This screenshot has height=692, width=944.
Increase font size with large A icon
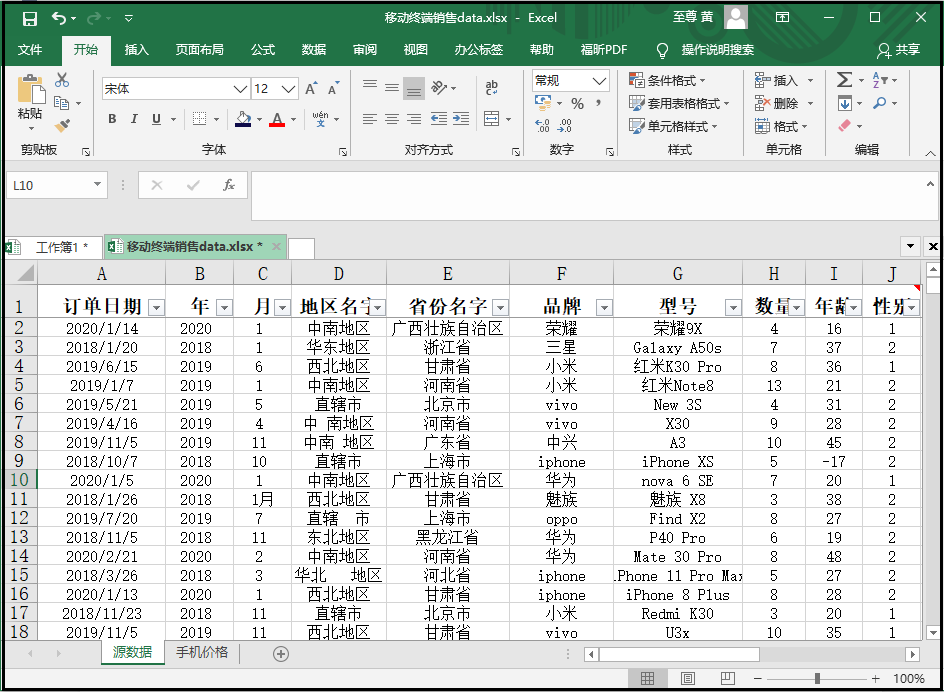311,89
